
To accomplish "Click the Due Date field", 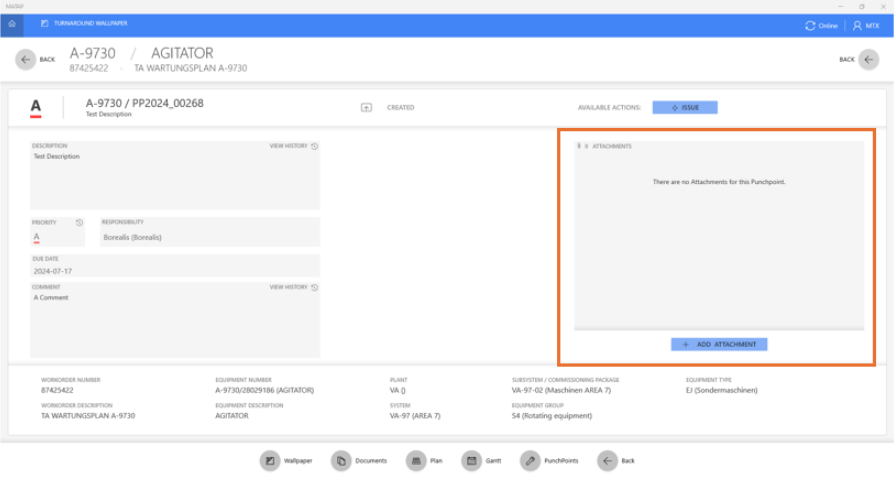I will tap(175, 271).
